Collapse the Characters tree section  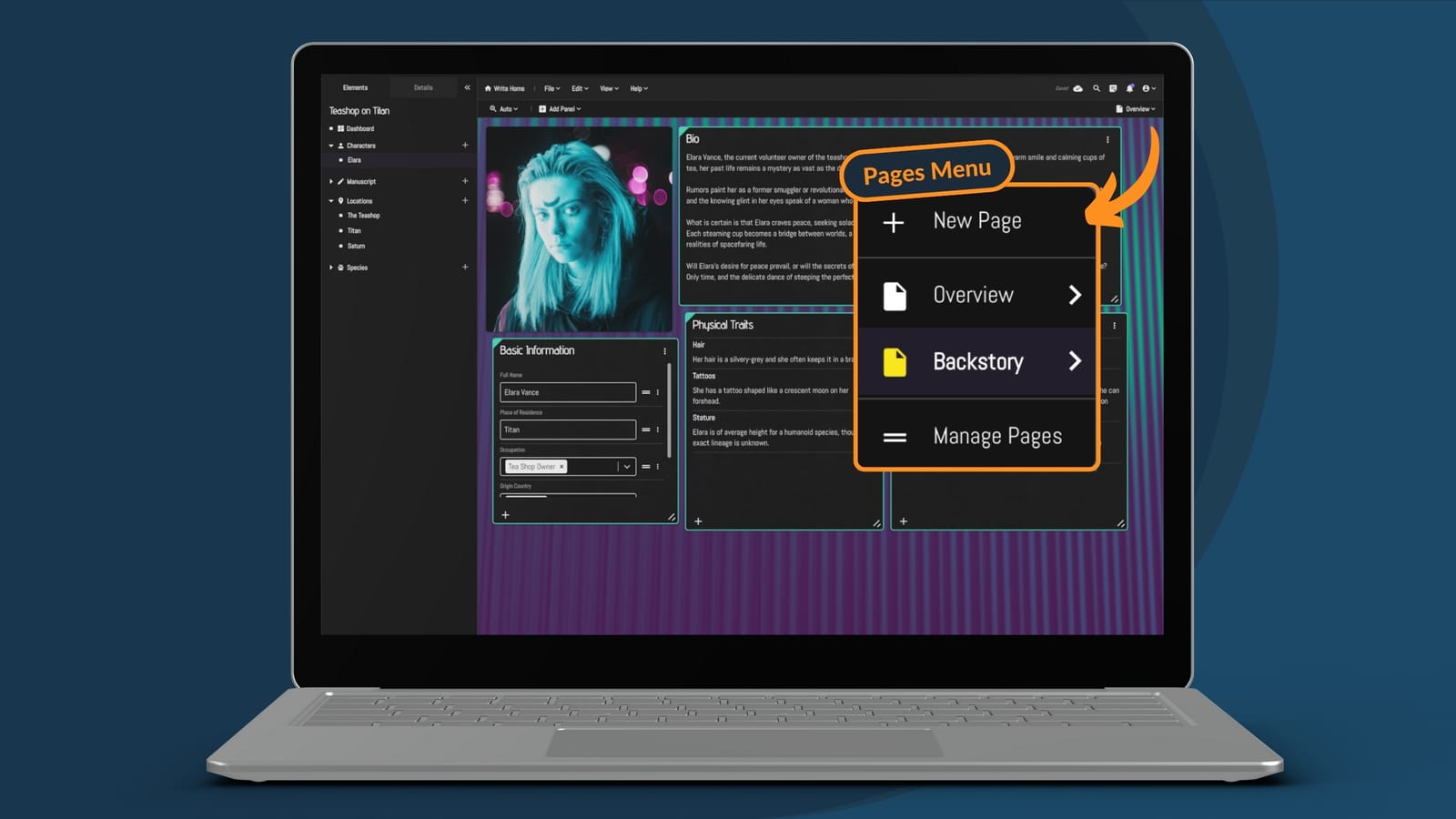pos(331,146)
